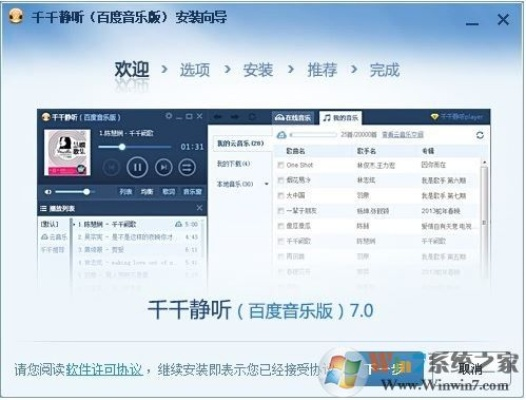
Task: Click the 千千静听 app icon in title bar
Action: (x=15, y=15)
